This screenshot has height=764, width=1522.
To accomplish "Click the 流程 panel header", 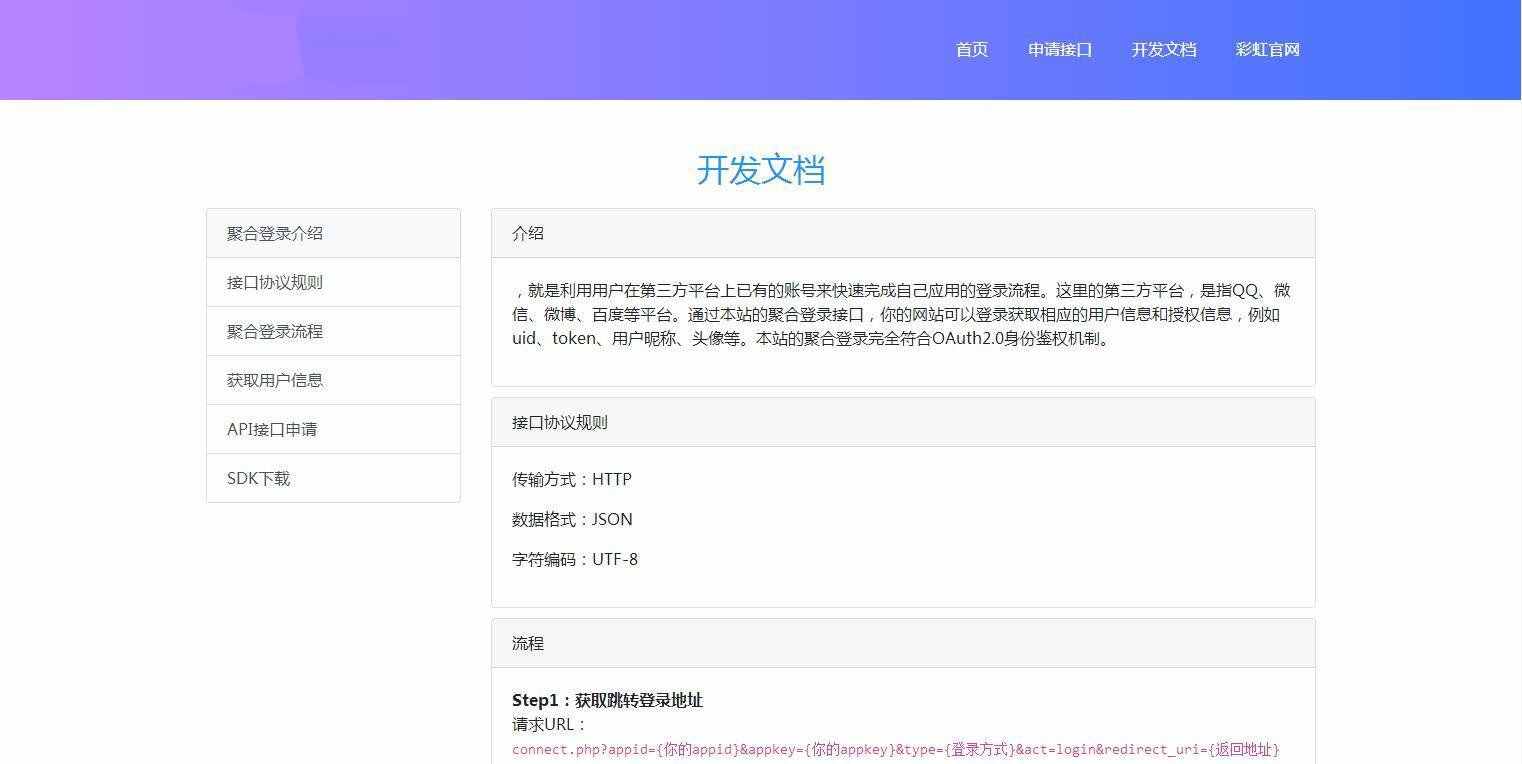I will (x=903, y=643).
